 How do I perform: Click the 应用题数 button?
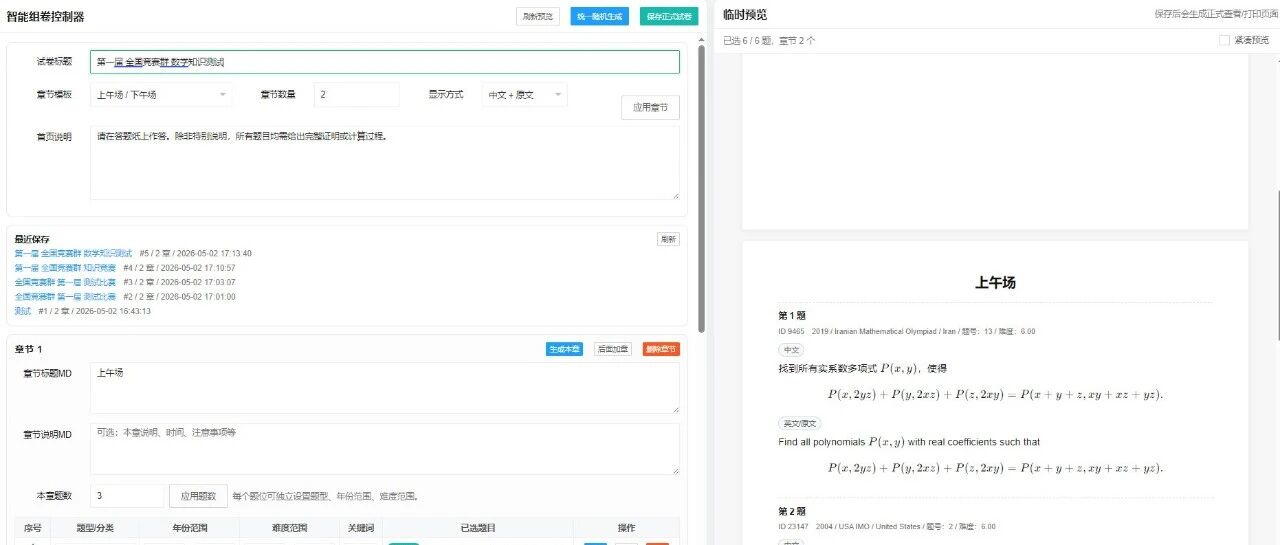click(198, 496)
